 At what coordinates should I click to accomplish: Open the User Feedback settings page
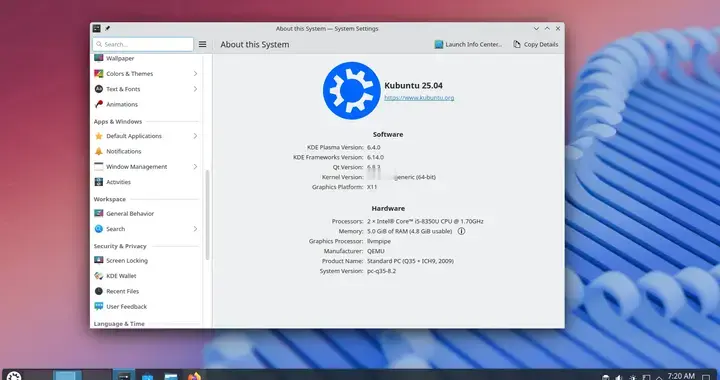click(146, 306)
